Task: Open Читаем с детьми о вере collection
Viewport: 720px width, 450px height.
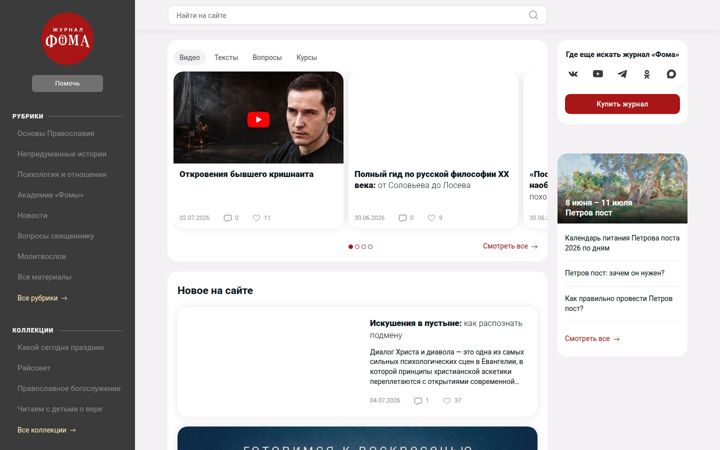Action: point(60,409)
